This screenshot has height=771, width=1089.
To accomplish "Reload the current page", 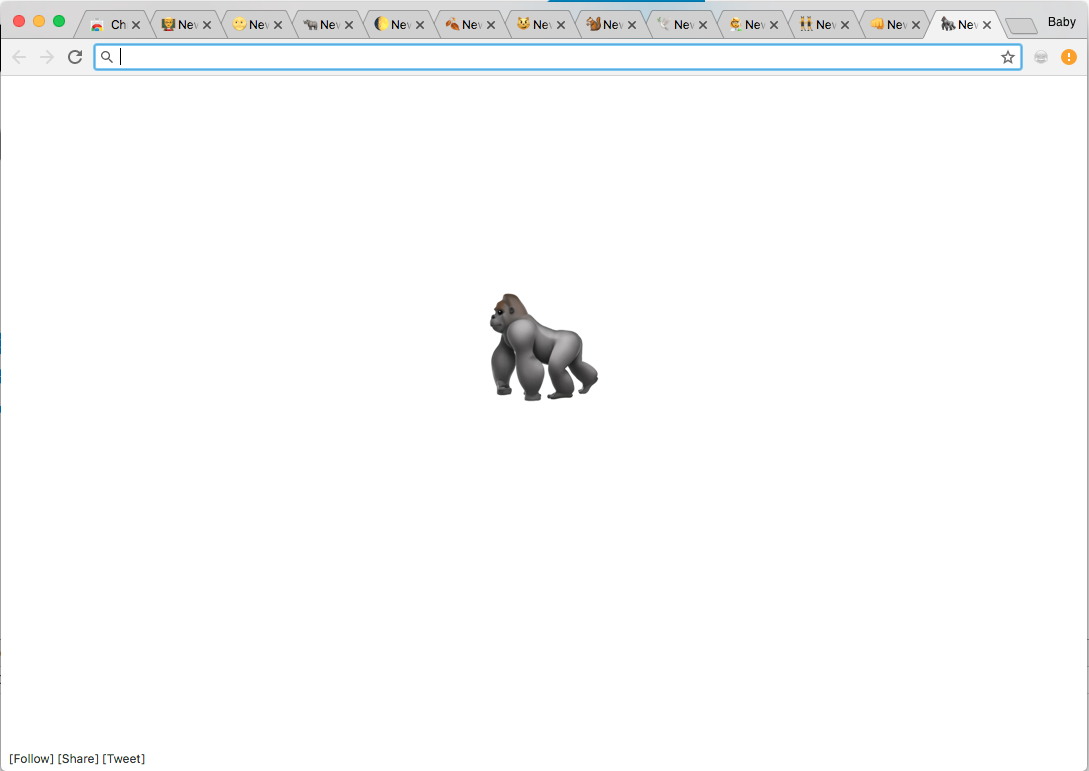I will click(x=74, y=57).
